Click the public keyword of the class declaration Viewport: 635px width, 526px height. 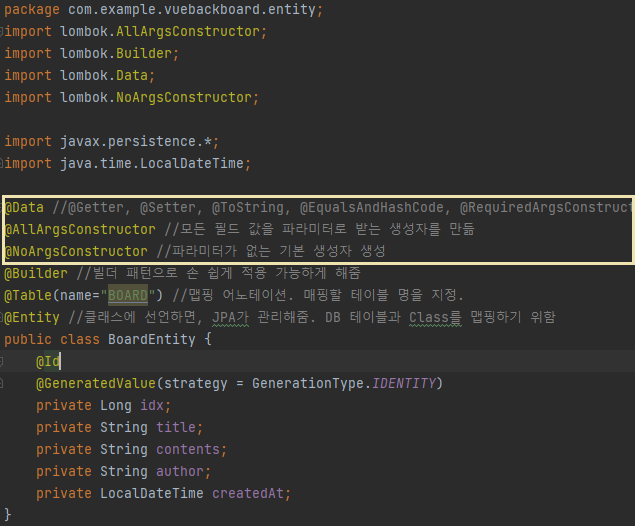point(28,339)
